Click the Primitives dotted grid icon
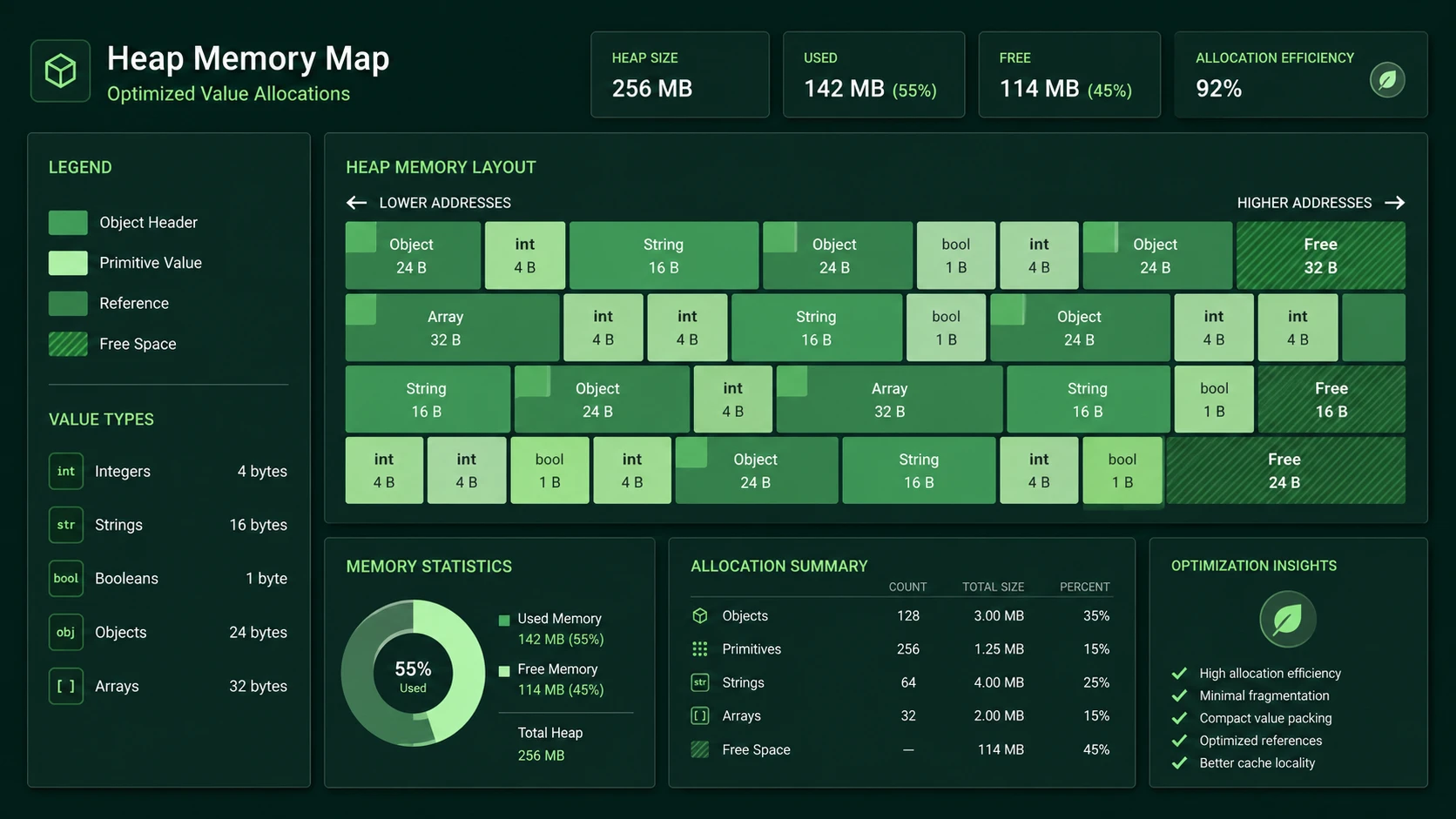 point(699,649)
